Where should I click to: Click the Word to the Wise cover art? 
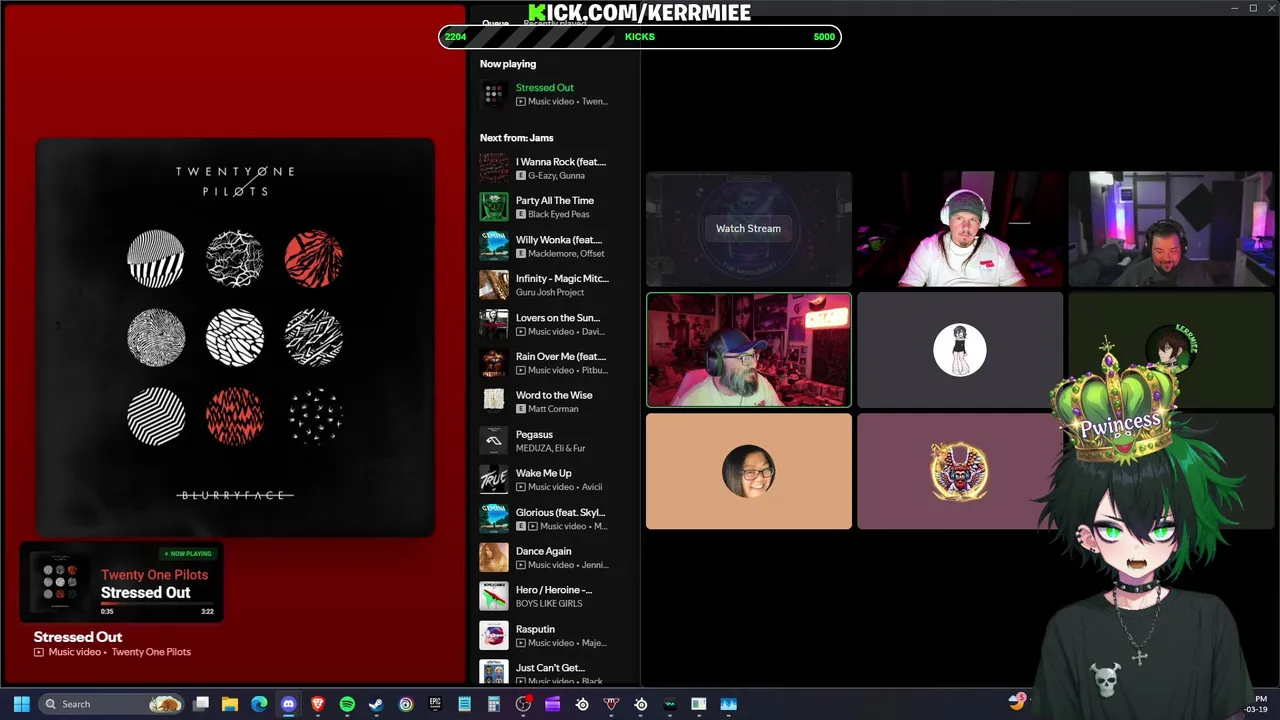point(494,402)
